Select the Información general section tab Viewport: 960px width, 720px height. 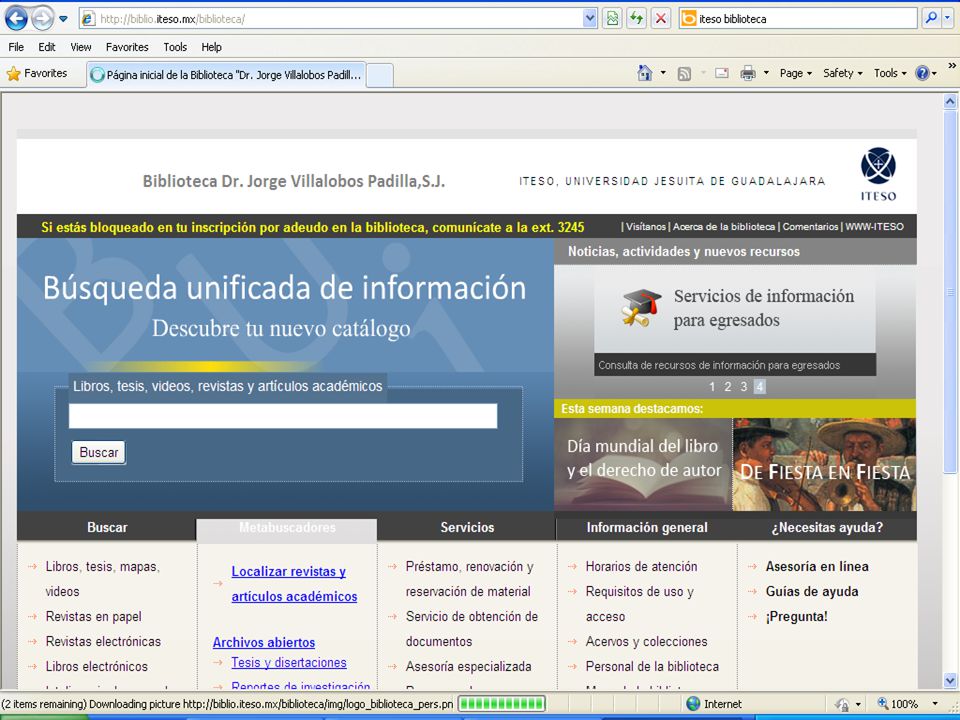(647, 528)
